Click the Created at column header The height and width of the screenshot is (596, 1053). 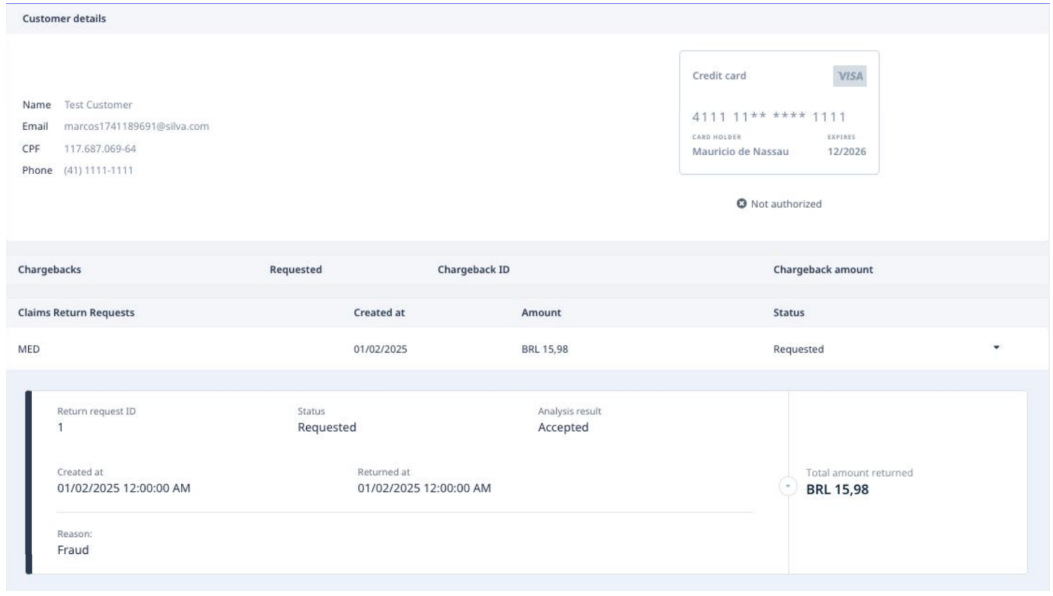379,313
